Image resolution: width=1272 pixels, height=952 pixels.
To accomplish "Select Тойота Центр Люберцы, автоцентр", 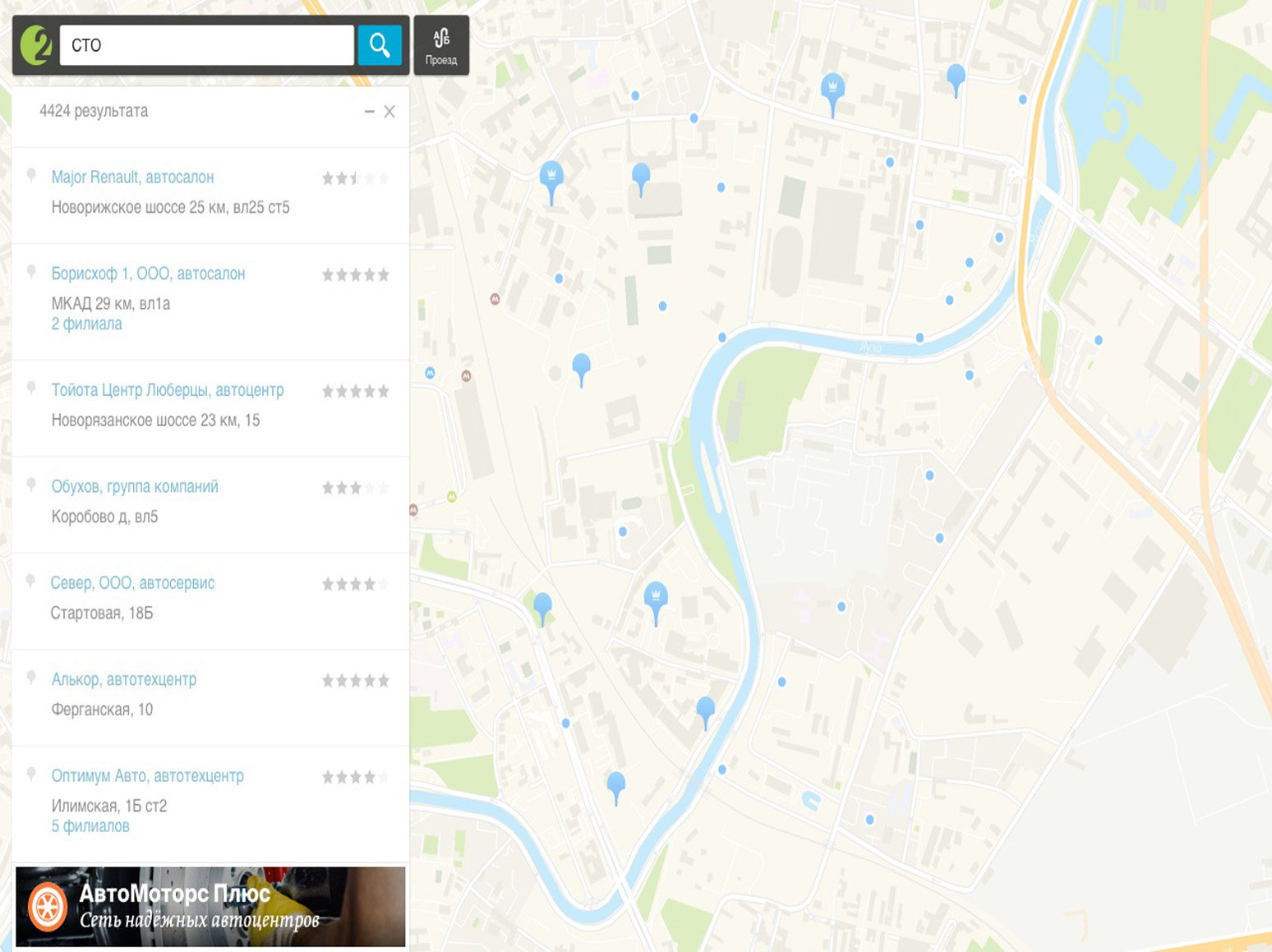I will click(x=168, y=390).
